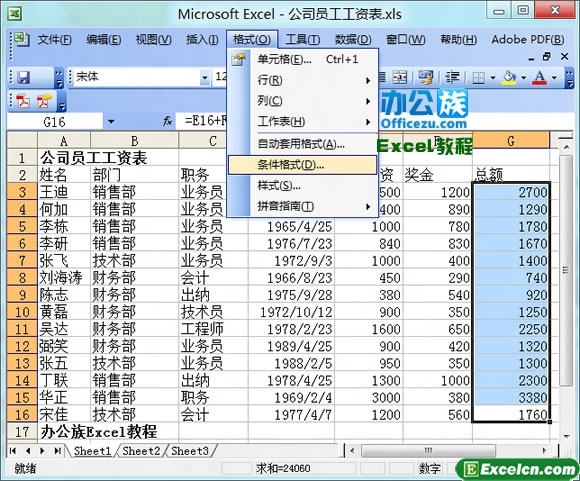The width and height of the screenshot is (580, 481).
Task: Expand the 行(R) Row submenu
Action: coord(368,80)
